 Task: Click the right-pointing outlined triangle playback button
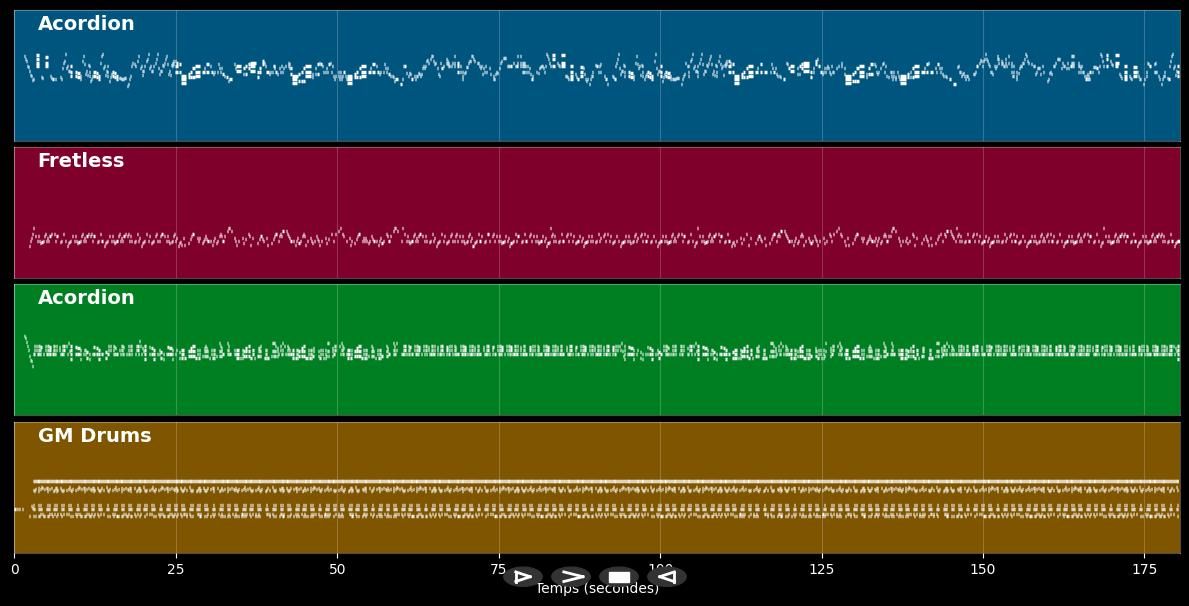(x=522, y=577)
